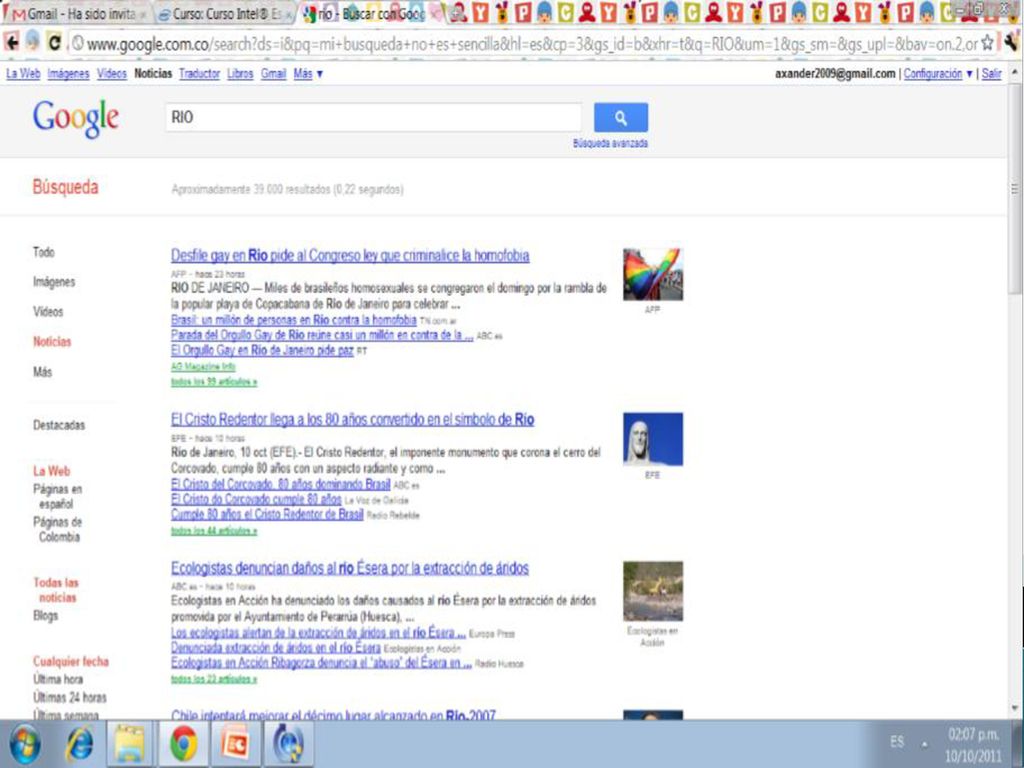Click the page vertical scrollbar
This screenshot has width=1024, height=768.
point(1014,189)
